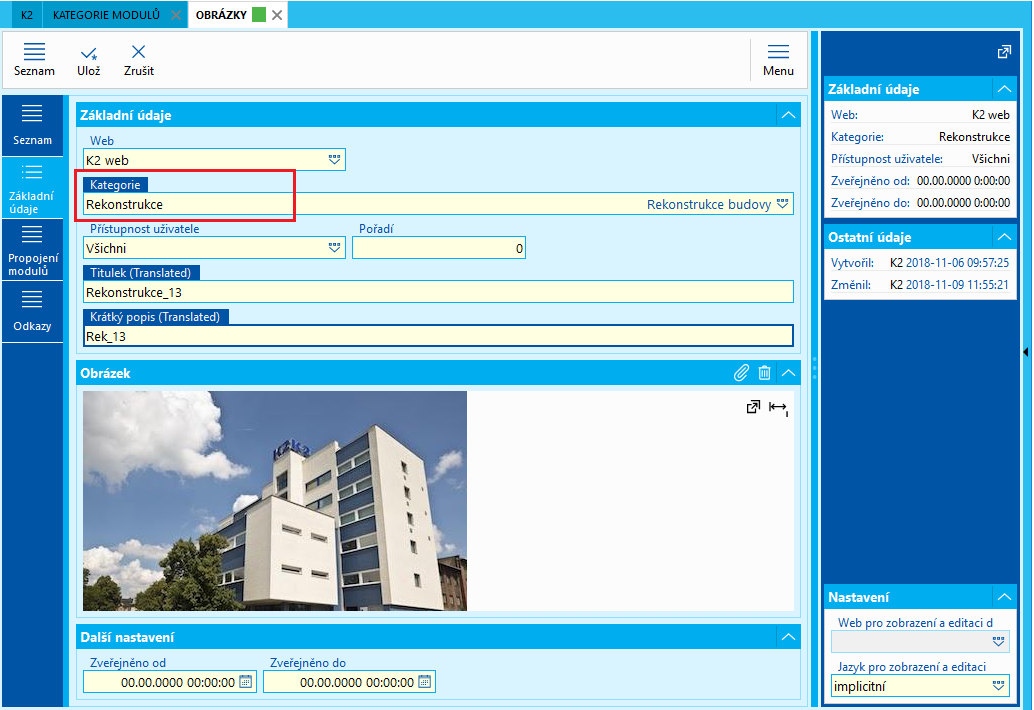Collapse right panel Základní údaje section

tap(1004, 89)
